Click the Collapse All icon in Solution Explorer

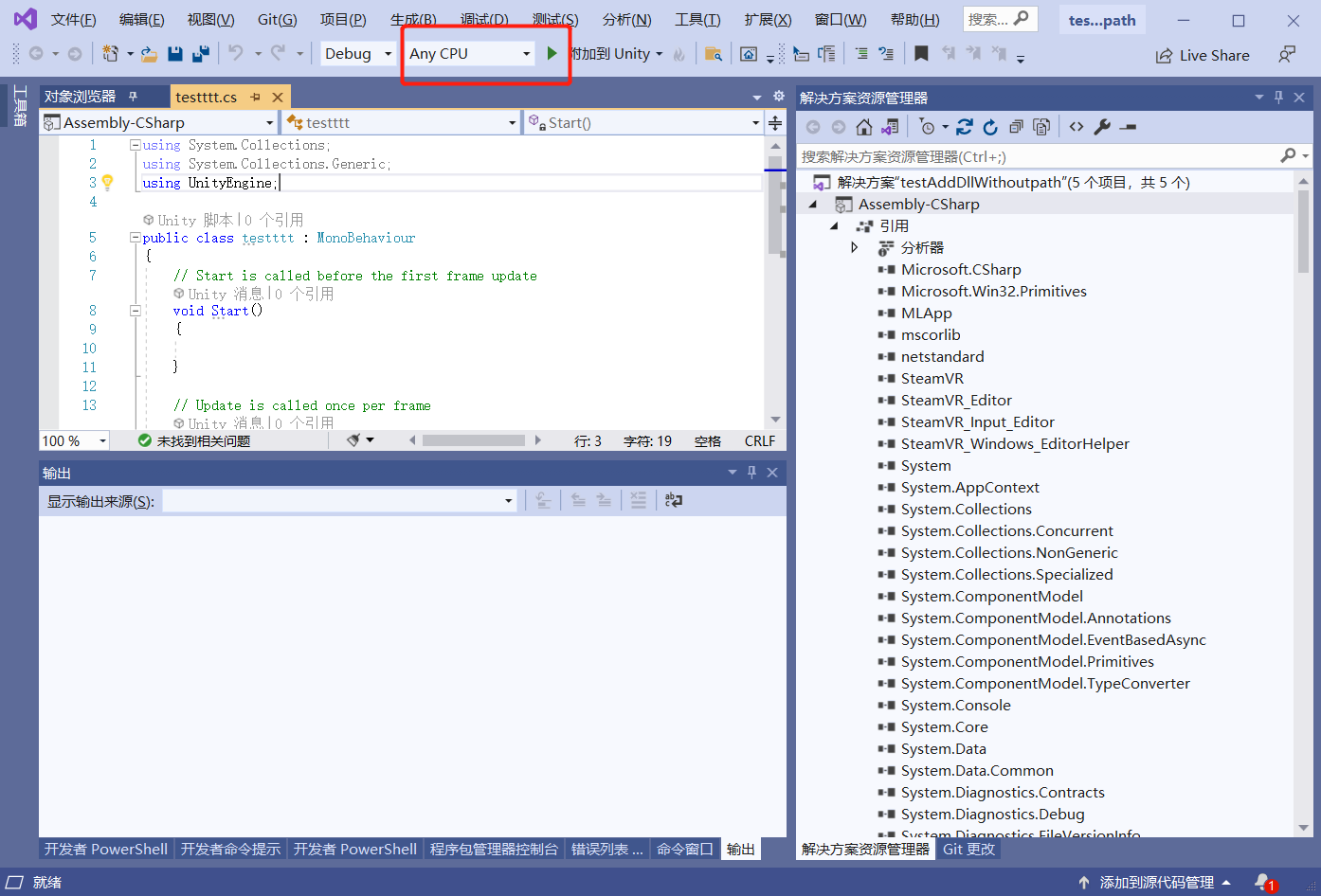point(1016,127)
